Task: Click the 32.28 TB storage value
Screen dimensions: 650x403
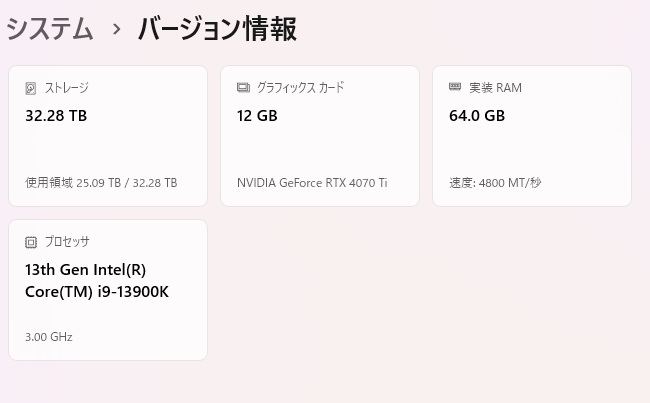Action: [56, 116]
